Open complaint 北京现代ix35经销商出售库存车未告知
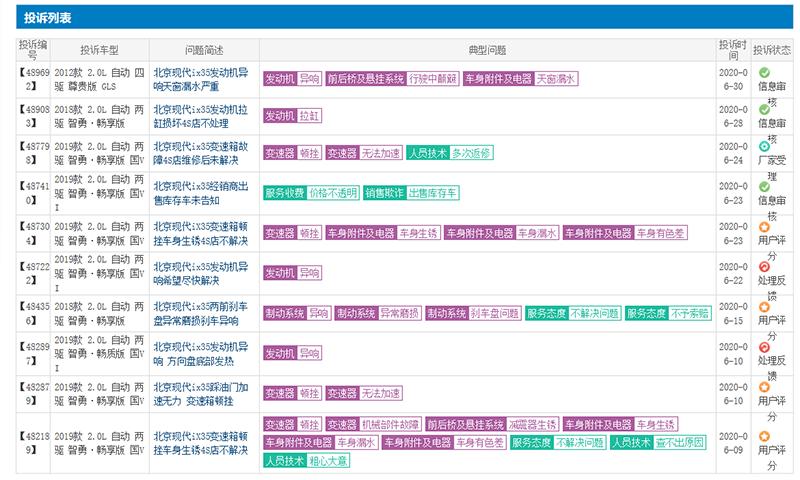Screen dimensions: 800x480 click(x=201, y=193)
